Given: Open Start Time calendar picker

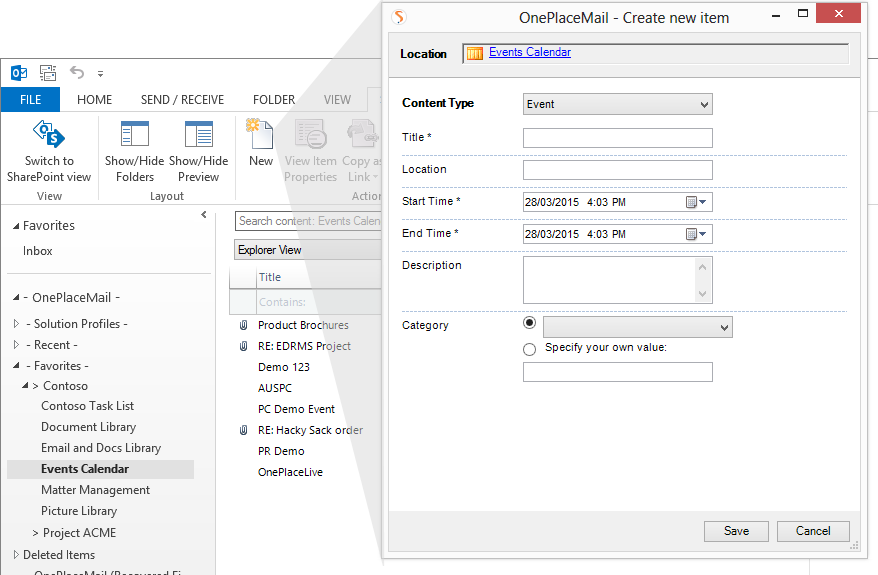Looking at the screenshot, I should pos(695,202).
